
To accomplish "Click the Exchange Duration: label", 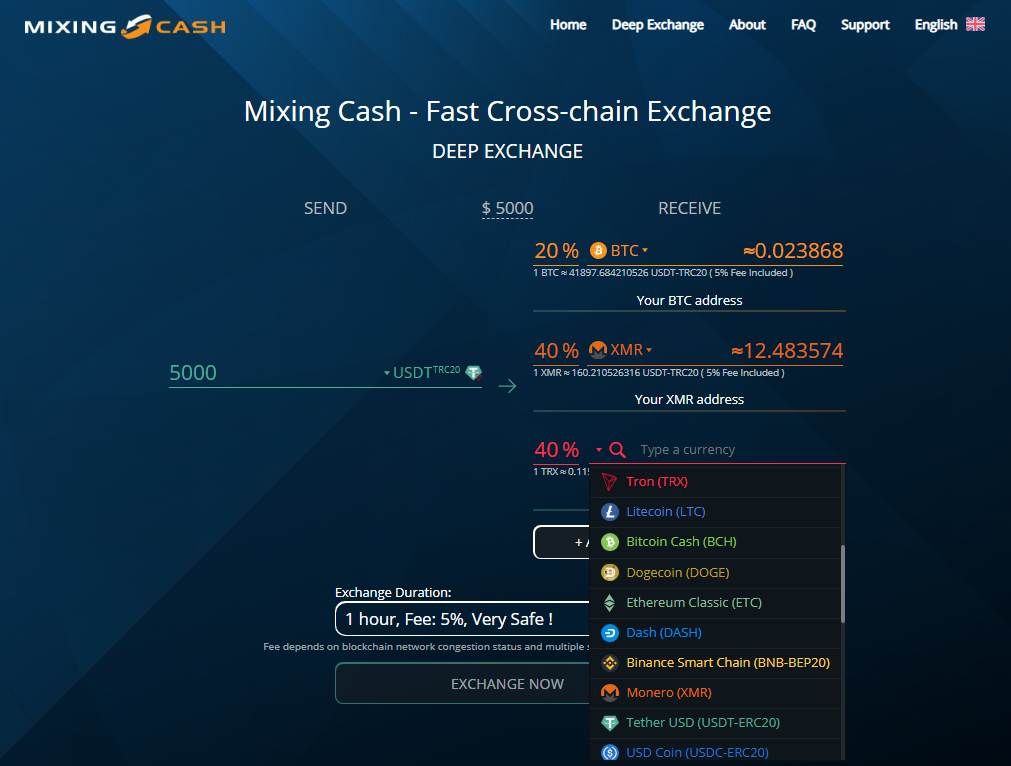I will [x=393, y=593].
